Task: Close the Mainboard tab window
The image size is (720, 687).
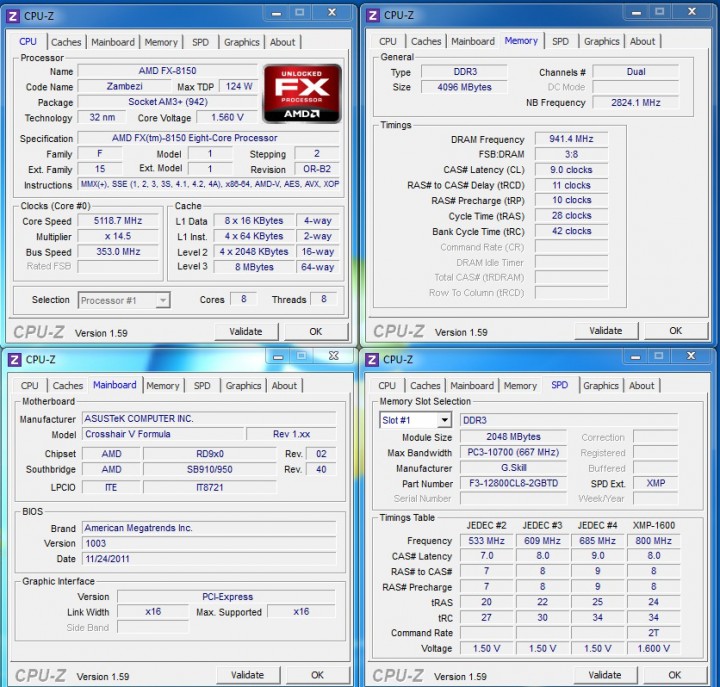Action: click(x=334, y=356)
